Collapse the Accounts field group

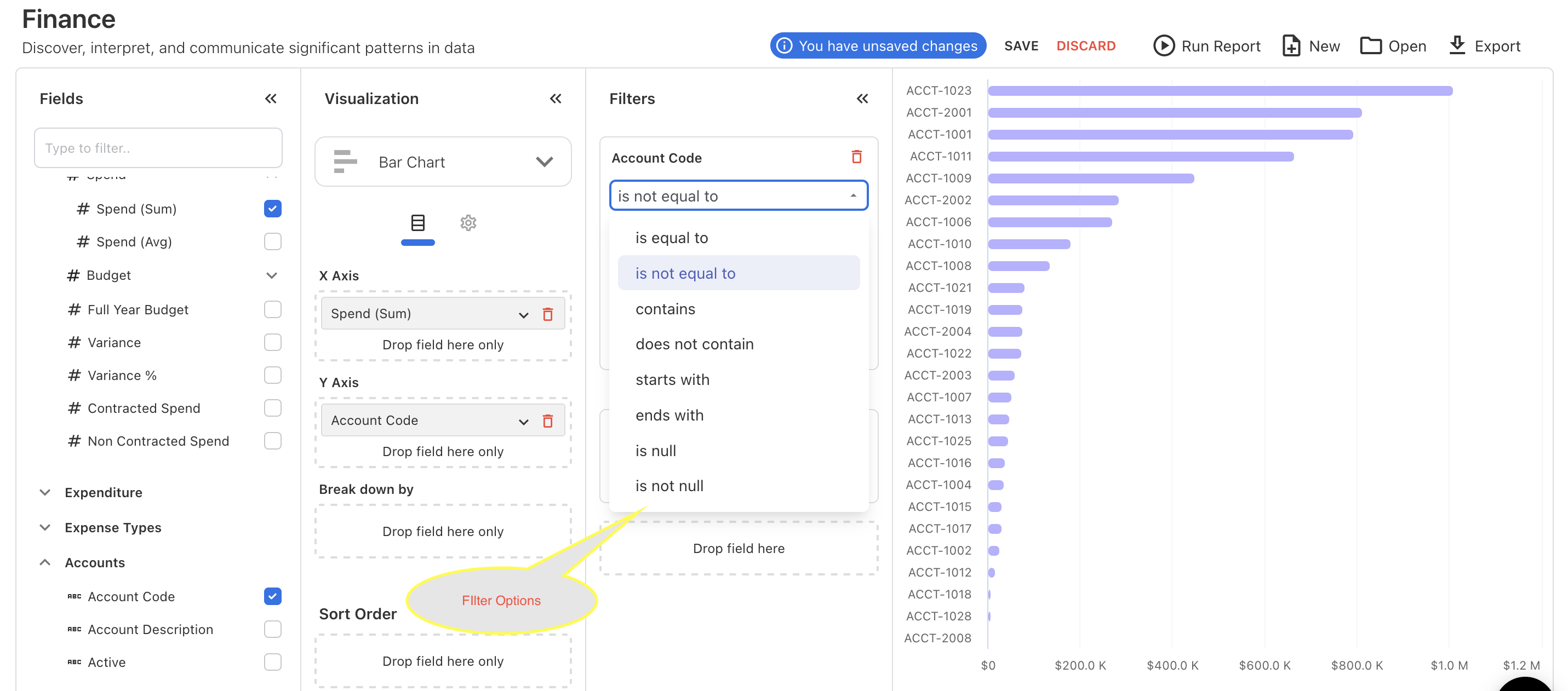coord(45,563)
